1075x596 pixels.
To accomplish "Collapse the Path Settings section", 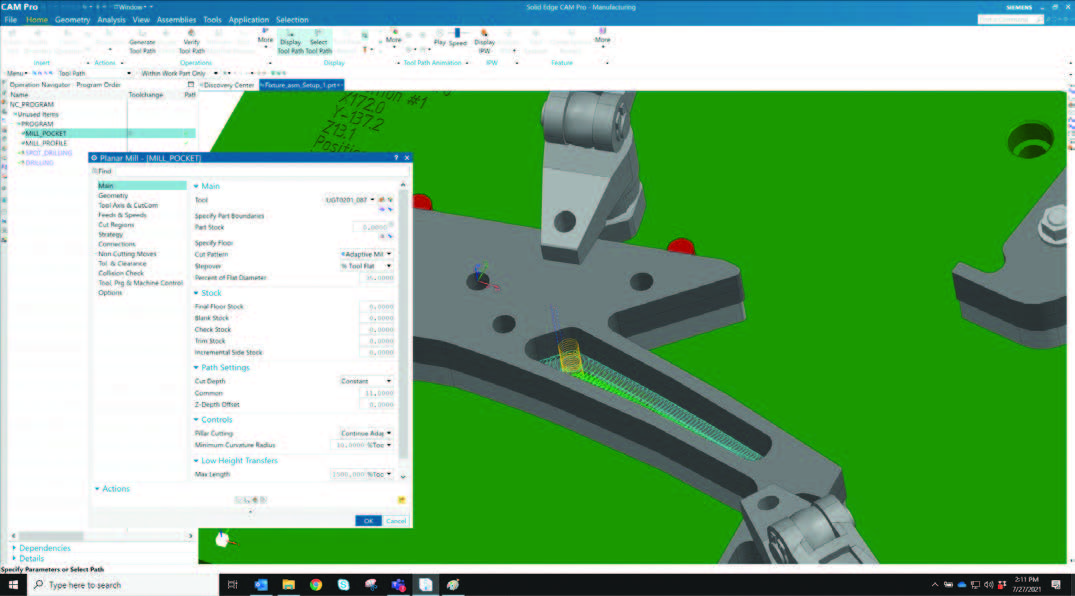I will pyautogui.click(x=196, y=368).
